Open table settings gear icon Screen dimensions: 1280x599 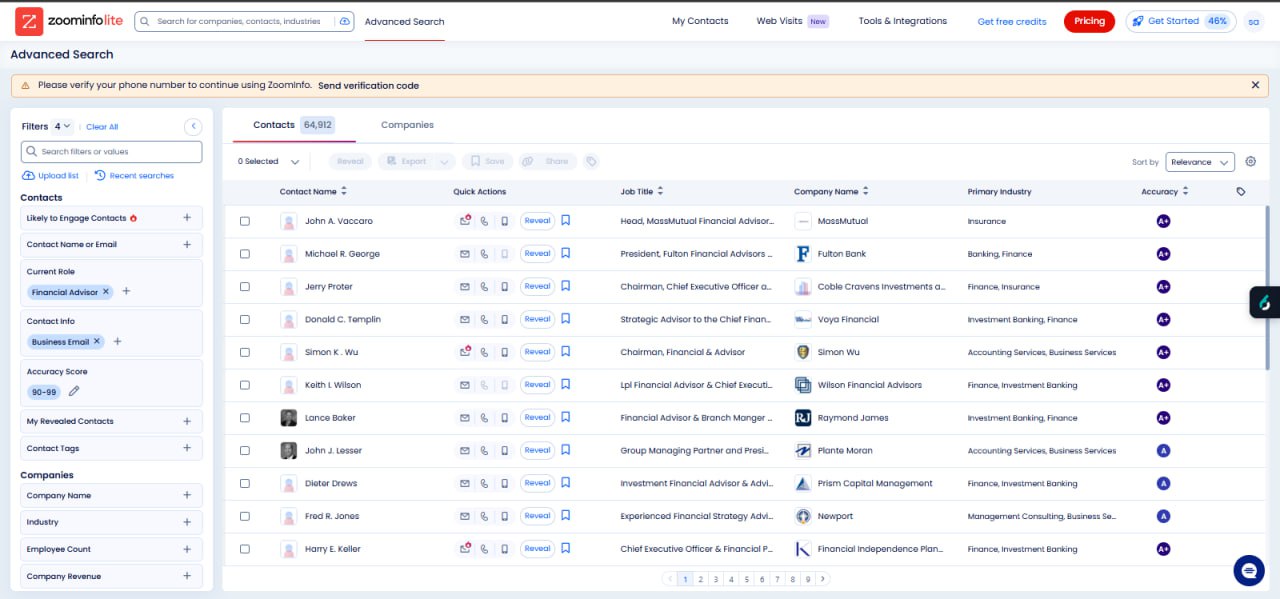pos(1250,162)
